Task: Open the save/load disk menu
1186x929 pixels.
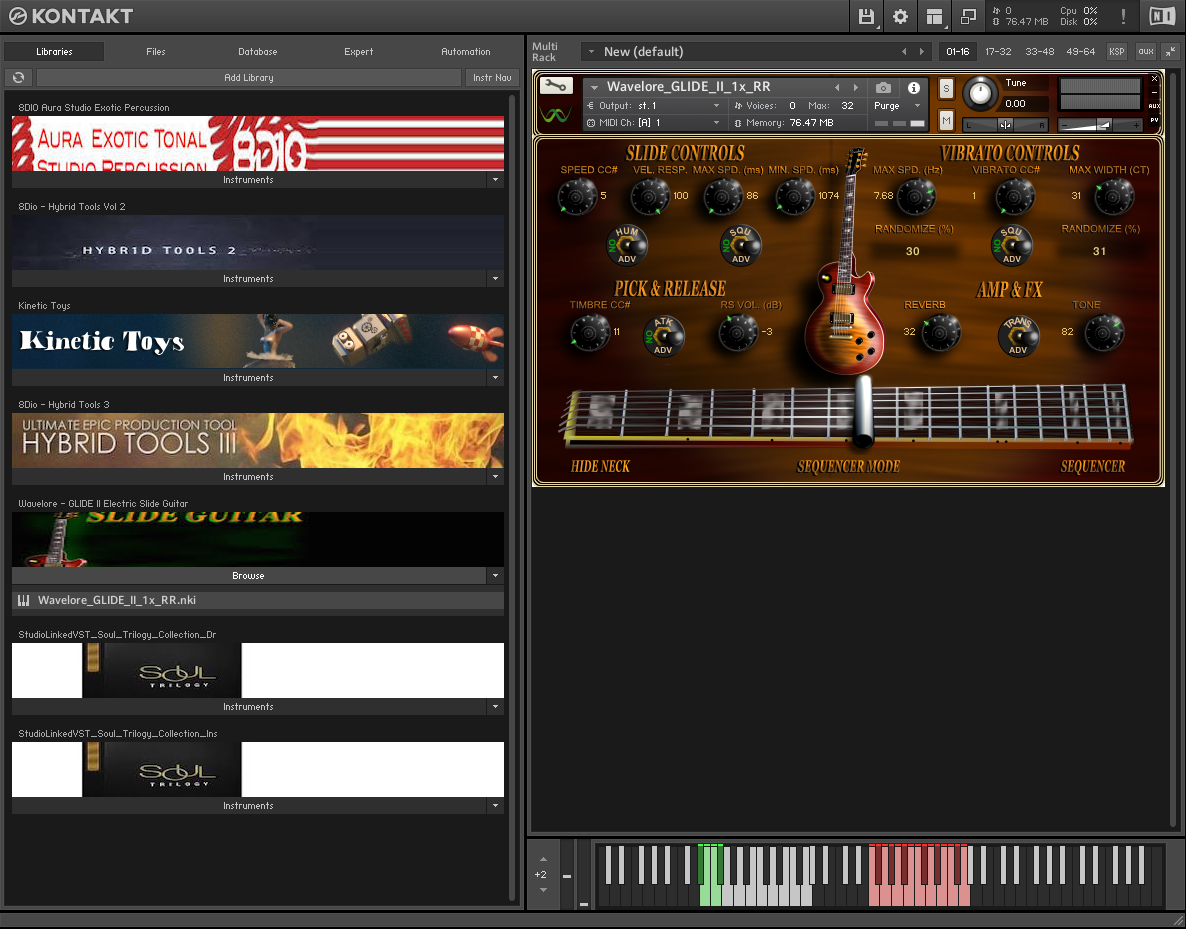Action: [867, 17]
